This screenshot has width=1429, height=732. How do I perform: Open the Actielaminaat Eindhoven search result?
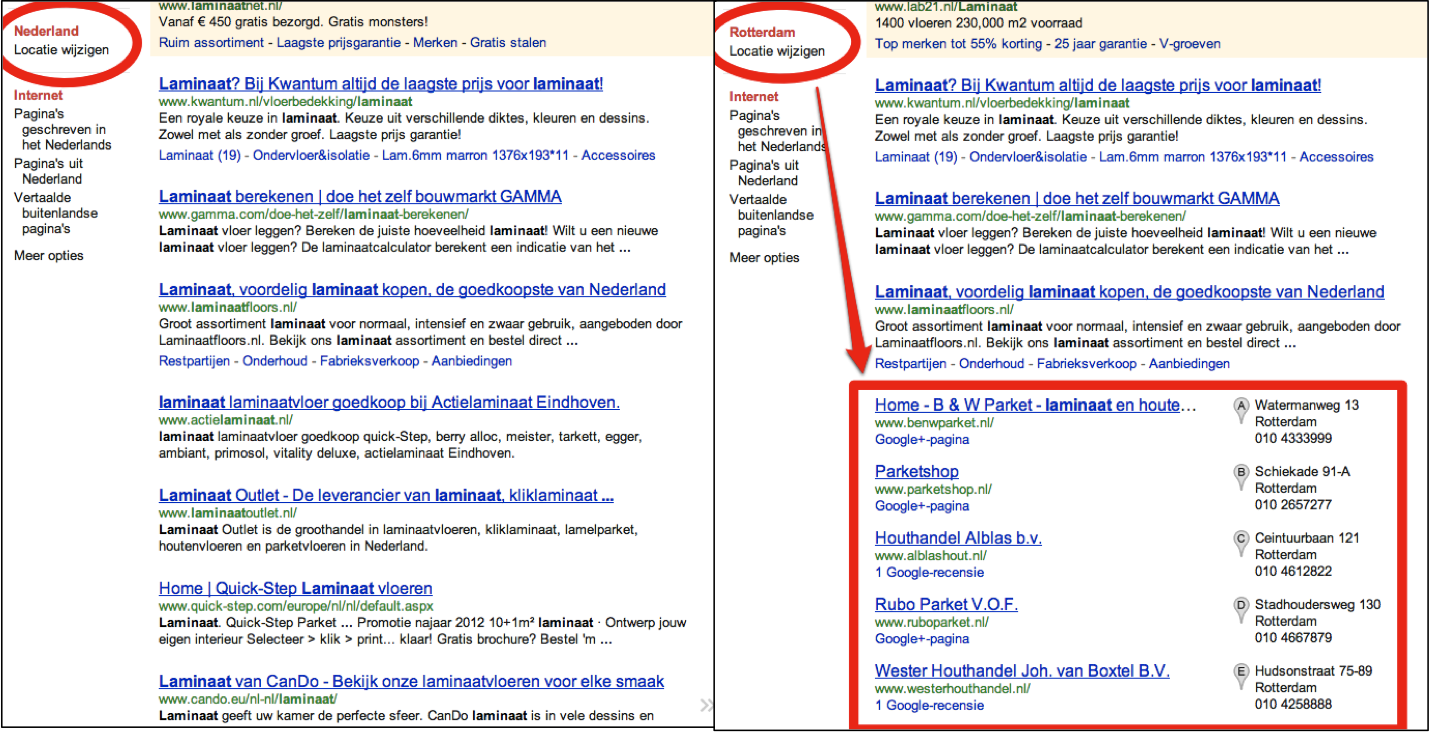389,402
